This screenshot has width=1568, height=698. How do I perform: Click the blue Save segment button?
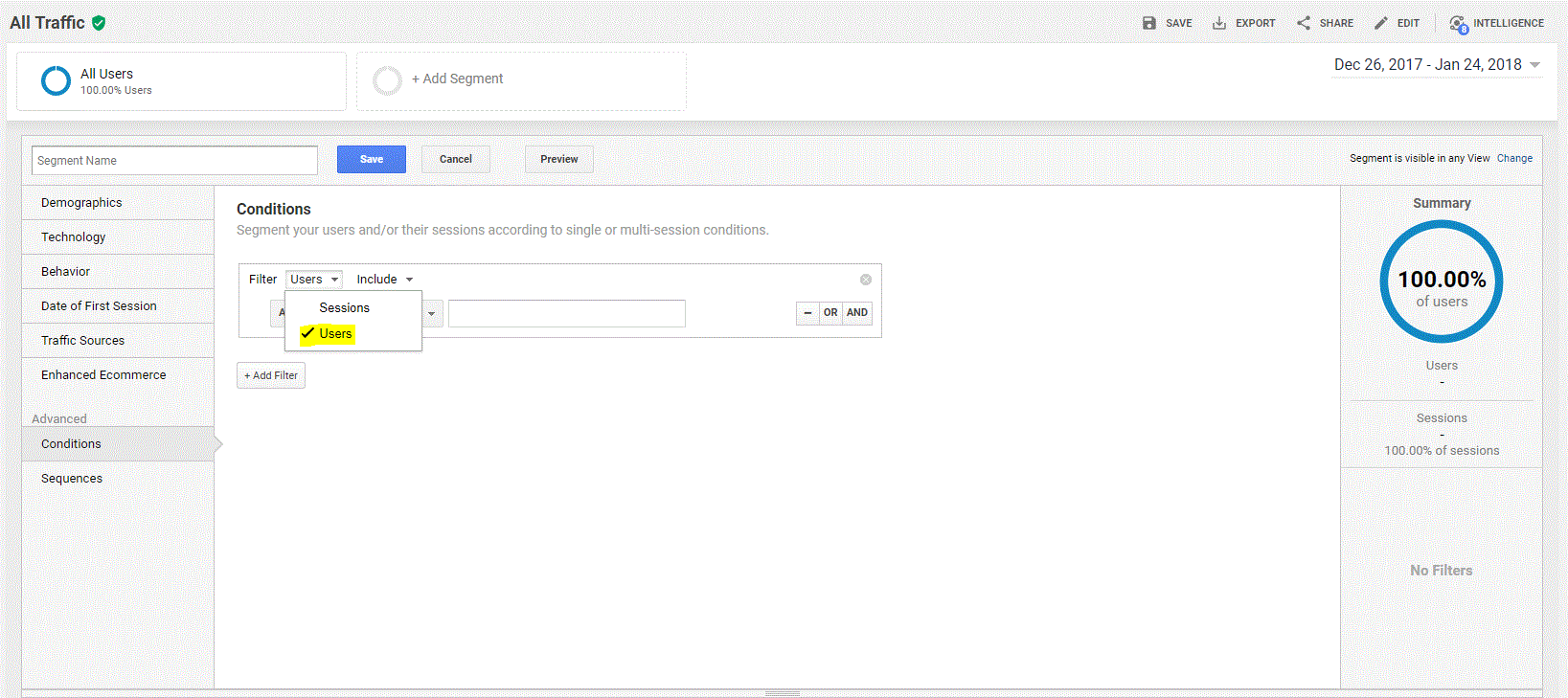coord(372,160)
